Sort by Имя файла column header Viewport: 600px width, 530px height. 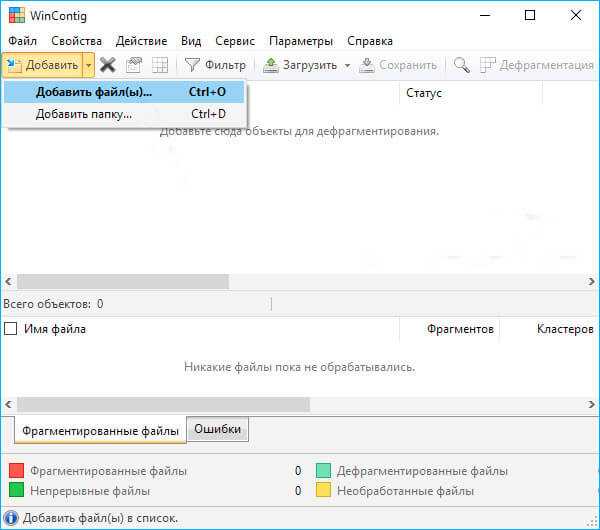point(55,329)
